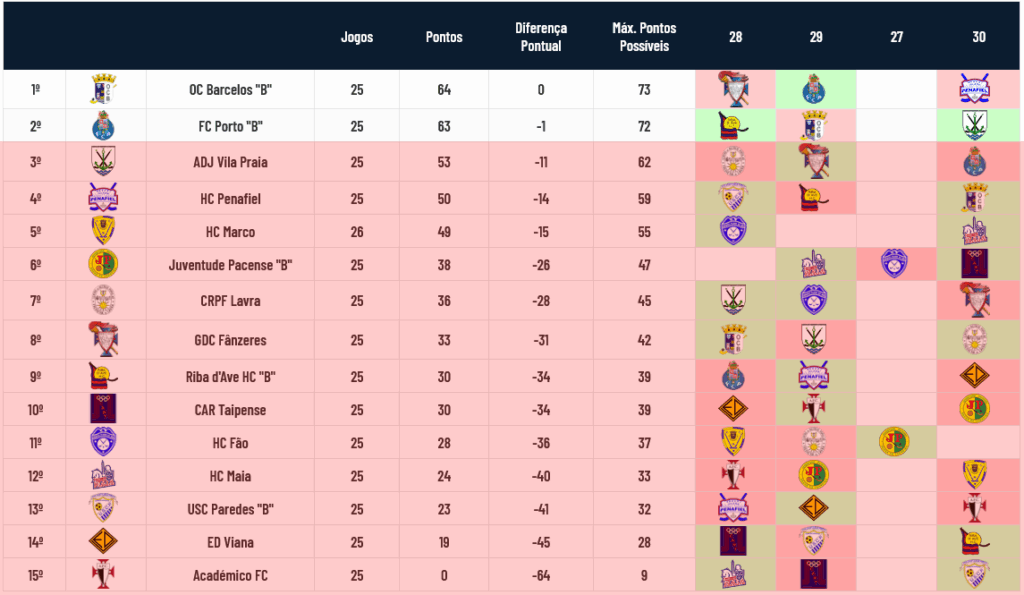Click the USC Paredes "B" team name
This screenshot has width=1024, height=595.
pos(231,509)
